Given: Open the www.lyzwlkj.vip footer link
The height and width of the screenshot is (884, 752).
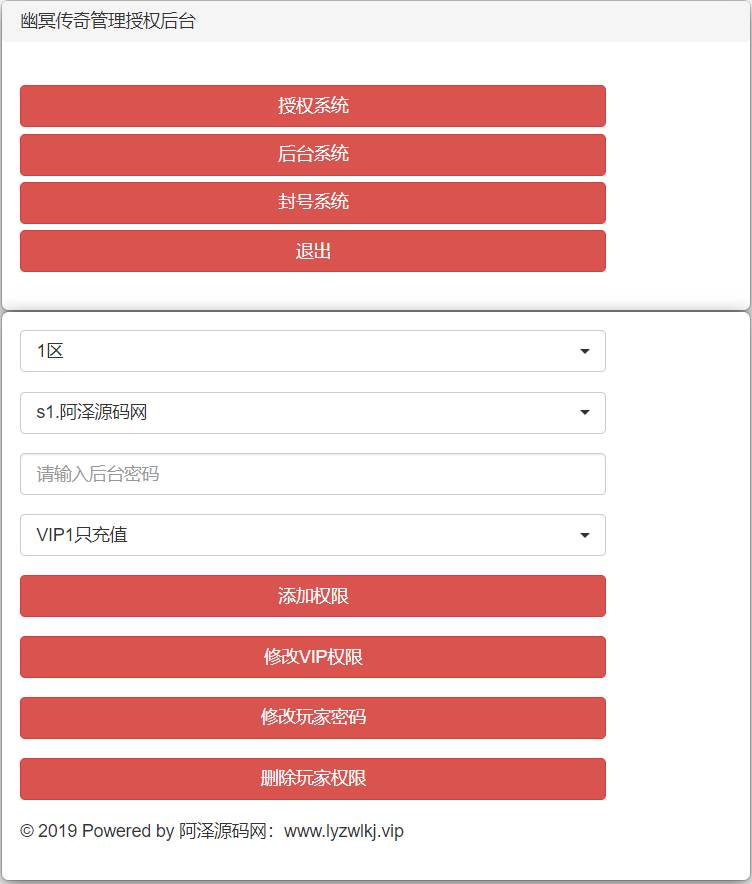Looking at the screenshot, I should tap(344, 831).
